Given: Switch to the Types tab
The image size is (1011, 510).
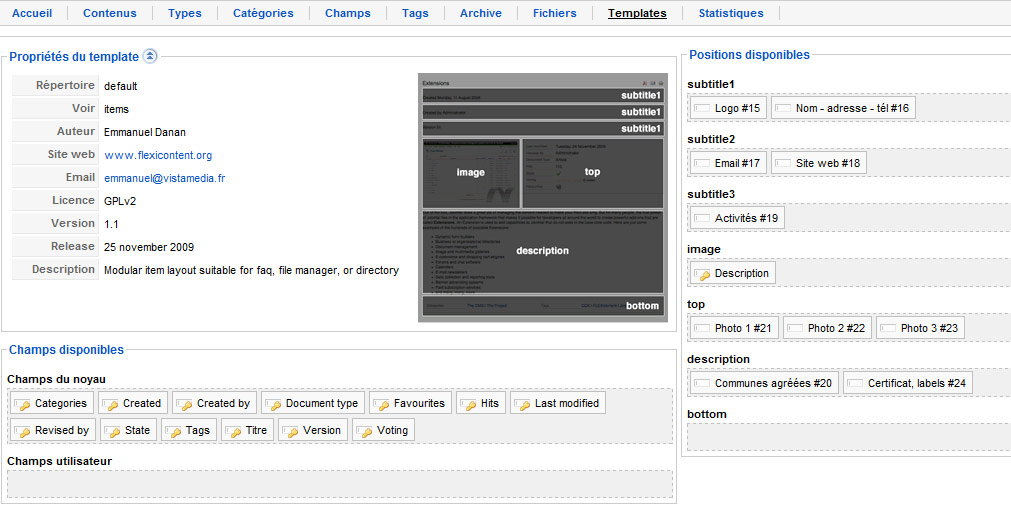Looking at the screenshot, I should [185, 13].
